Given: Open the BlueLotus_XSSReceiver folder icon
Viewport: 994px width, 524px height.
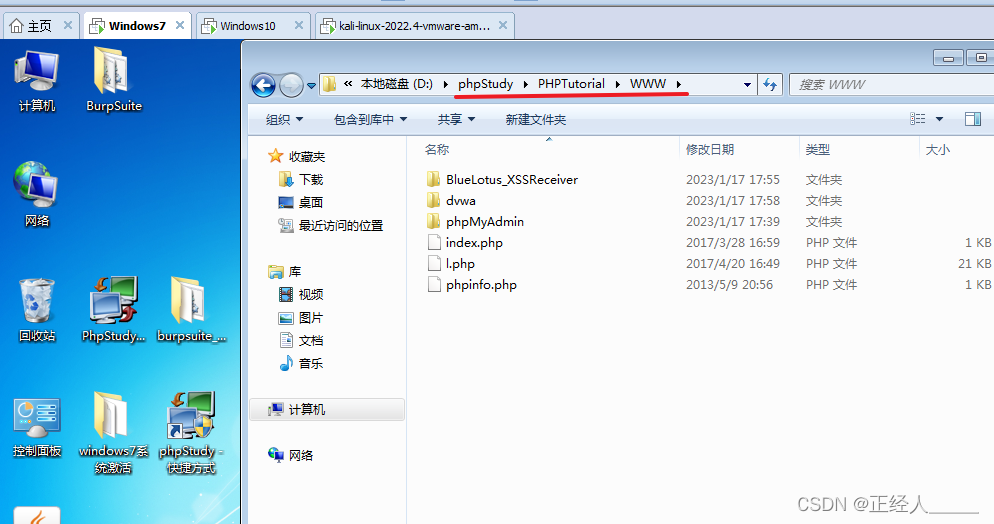Looking at the screenshot, I should (434, 179).
